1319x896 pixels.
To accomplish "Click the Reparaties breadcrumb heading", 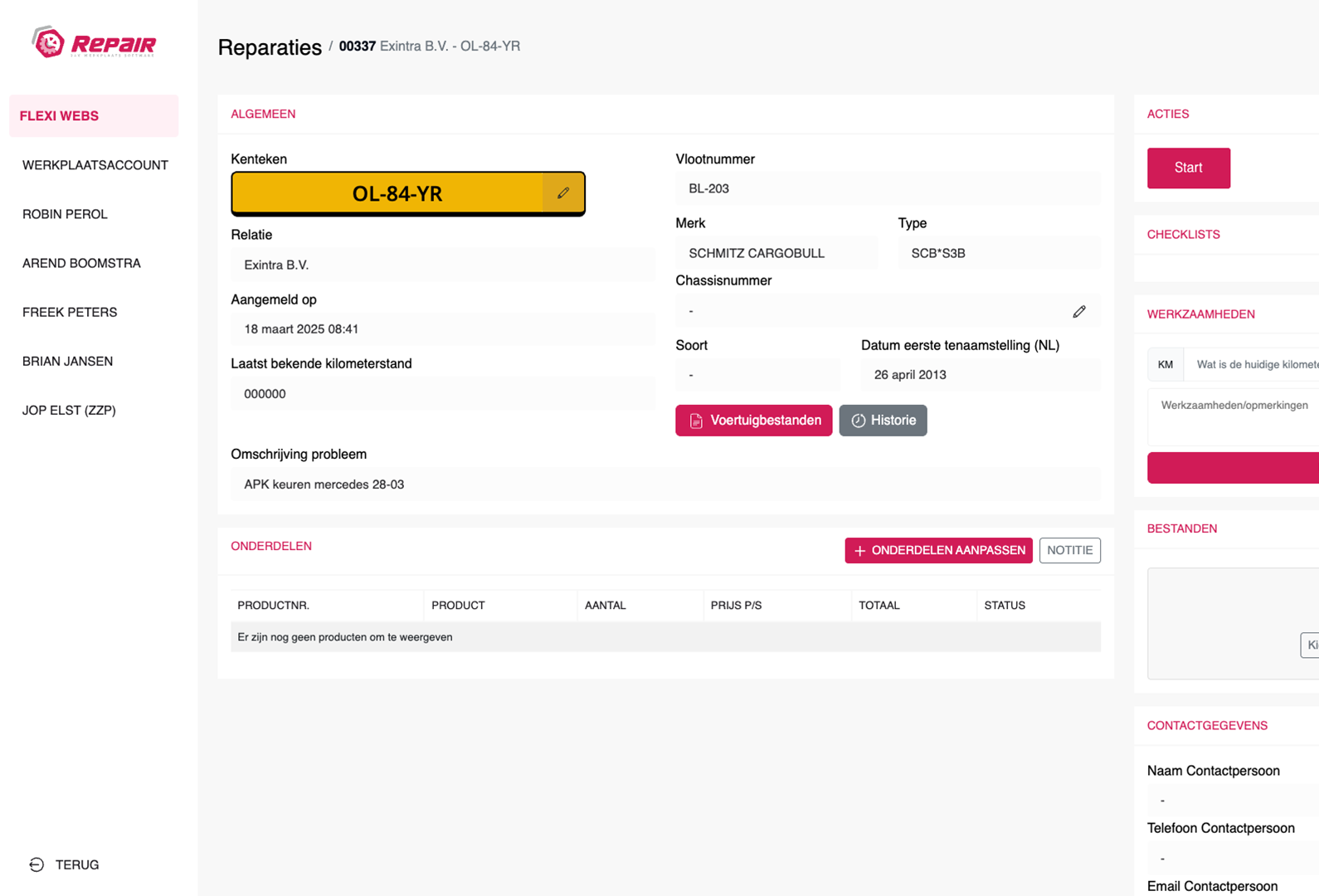I will [270, 47].
